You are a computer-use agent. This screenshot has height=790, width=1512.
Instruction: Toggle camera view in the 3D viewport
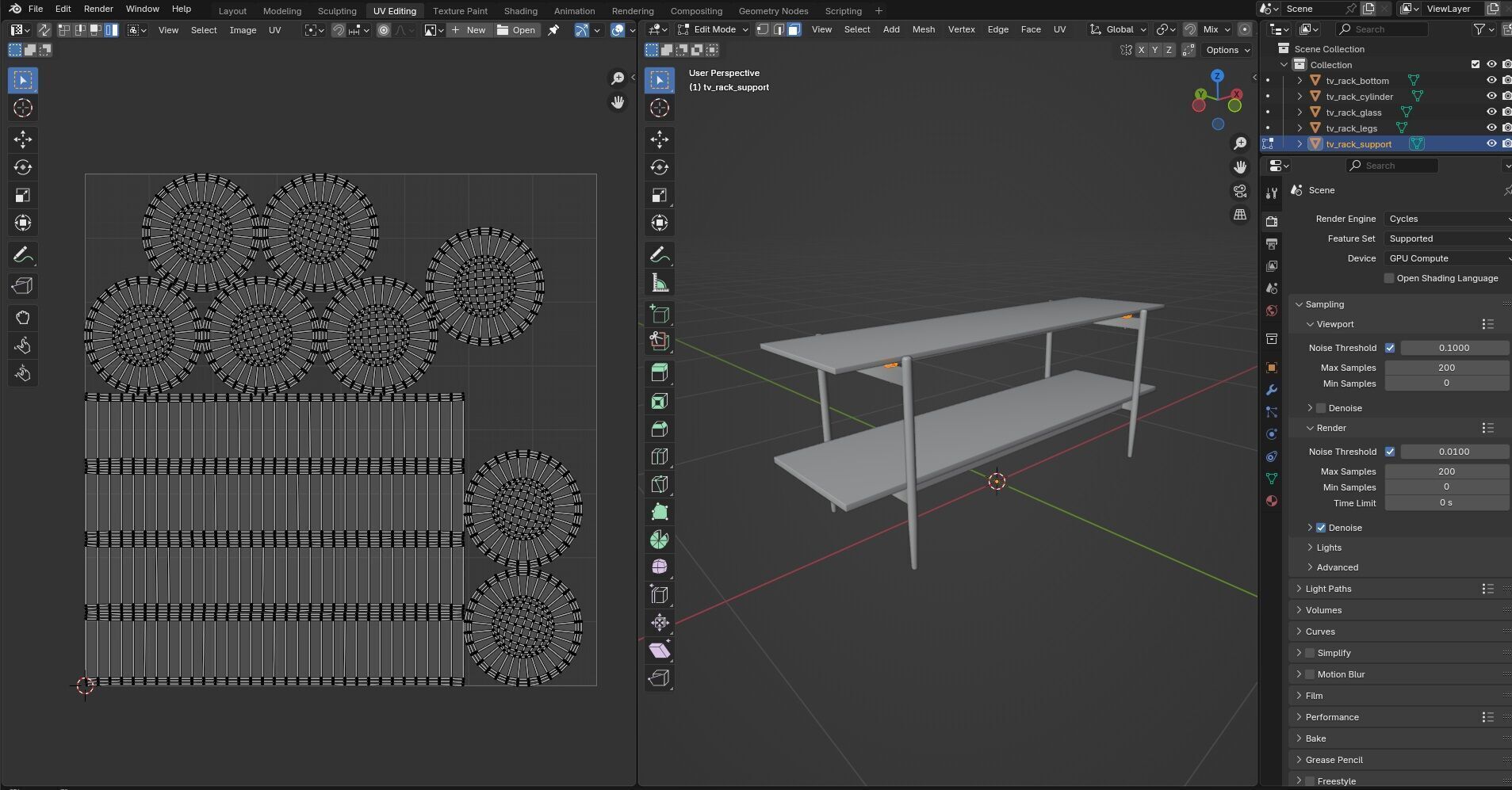pyautogui.click(x=1240, y=191)
